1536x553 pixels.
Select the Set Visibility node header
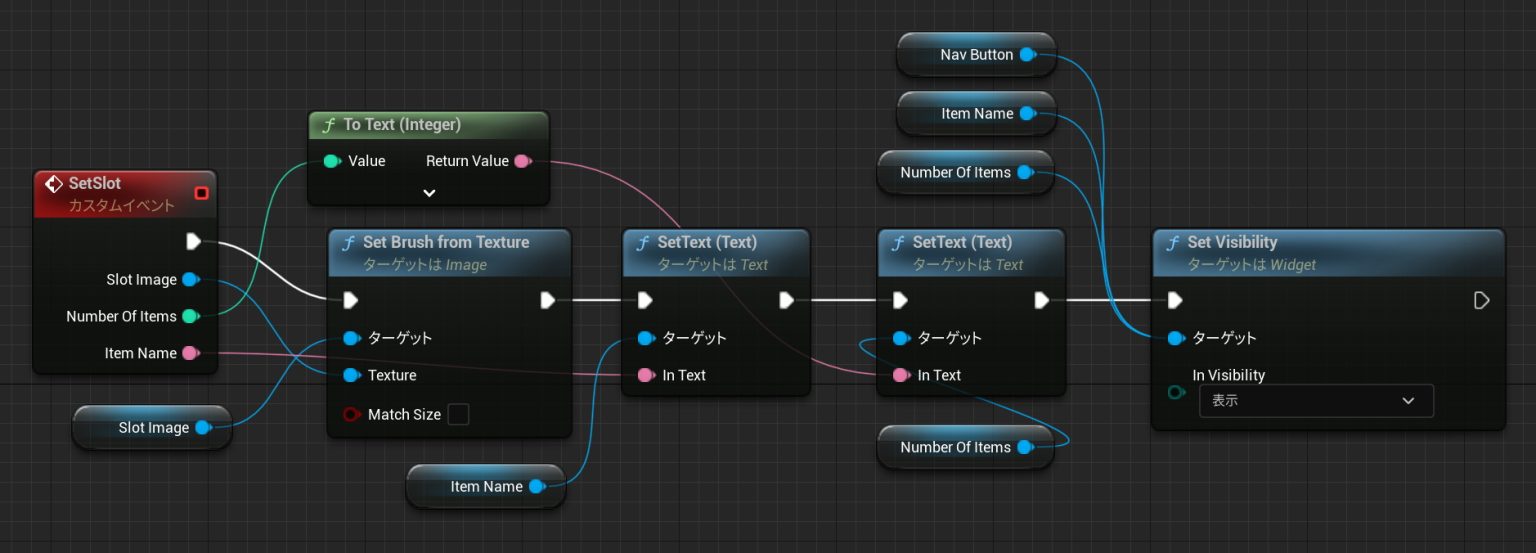pos(1328,252)
